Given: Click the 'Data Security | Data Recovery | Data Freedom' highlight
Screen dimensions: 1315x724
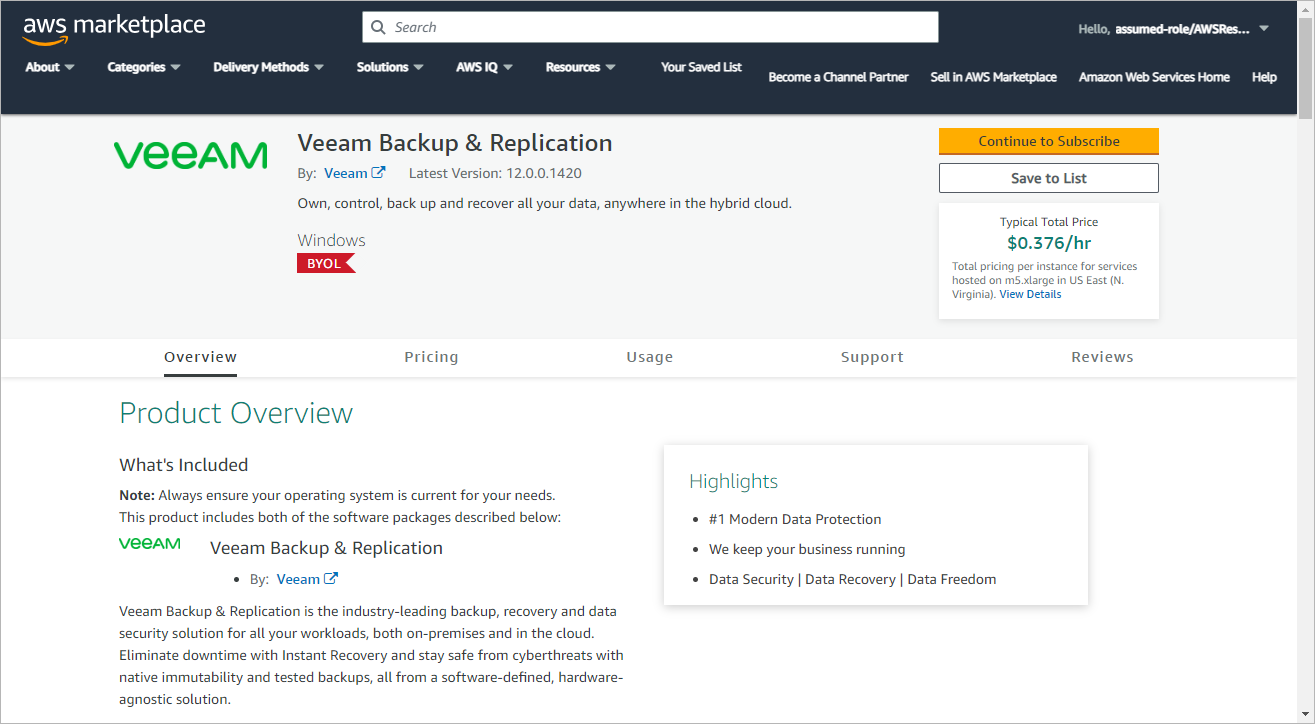Looking at the screenshot, I should [x=852, y=579].
